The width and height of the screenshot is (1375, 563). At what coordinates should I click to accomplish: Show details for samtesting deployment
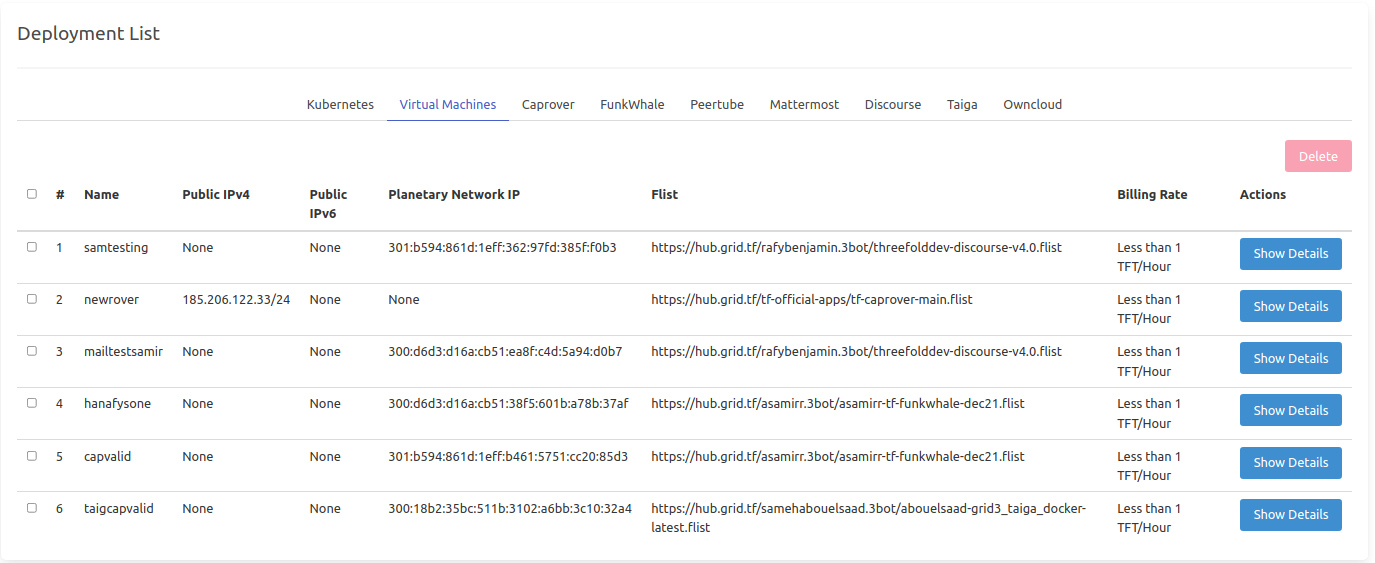(1290, 254)
